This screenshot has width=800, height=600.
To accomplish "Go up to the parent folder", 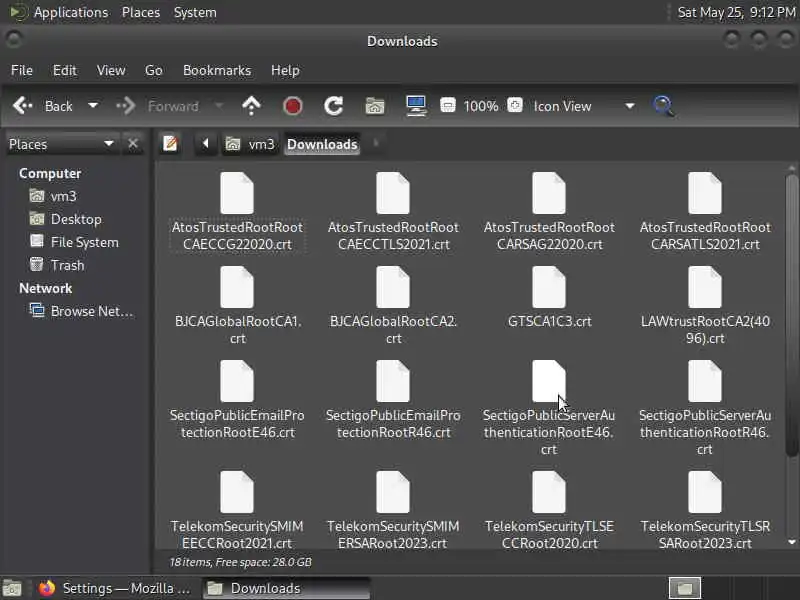I will (x=251, y=106).
